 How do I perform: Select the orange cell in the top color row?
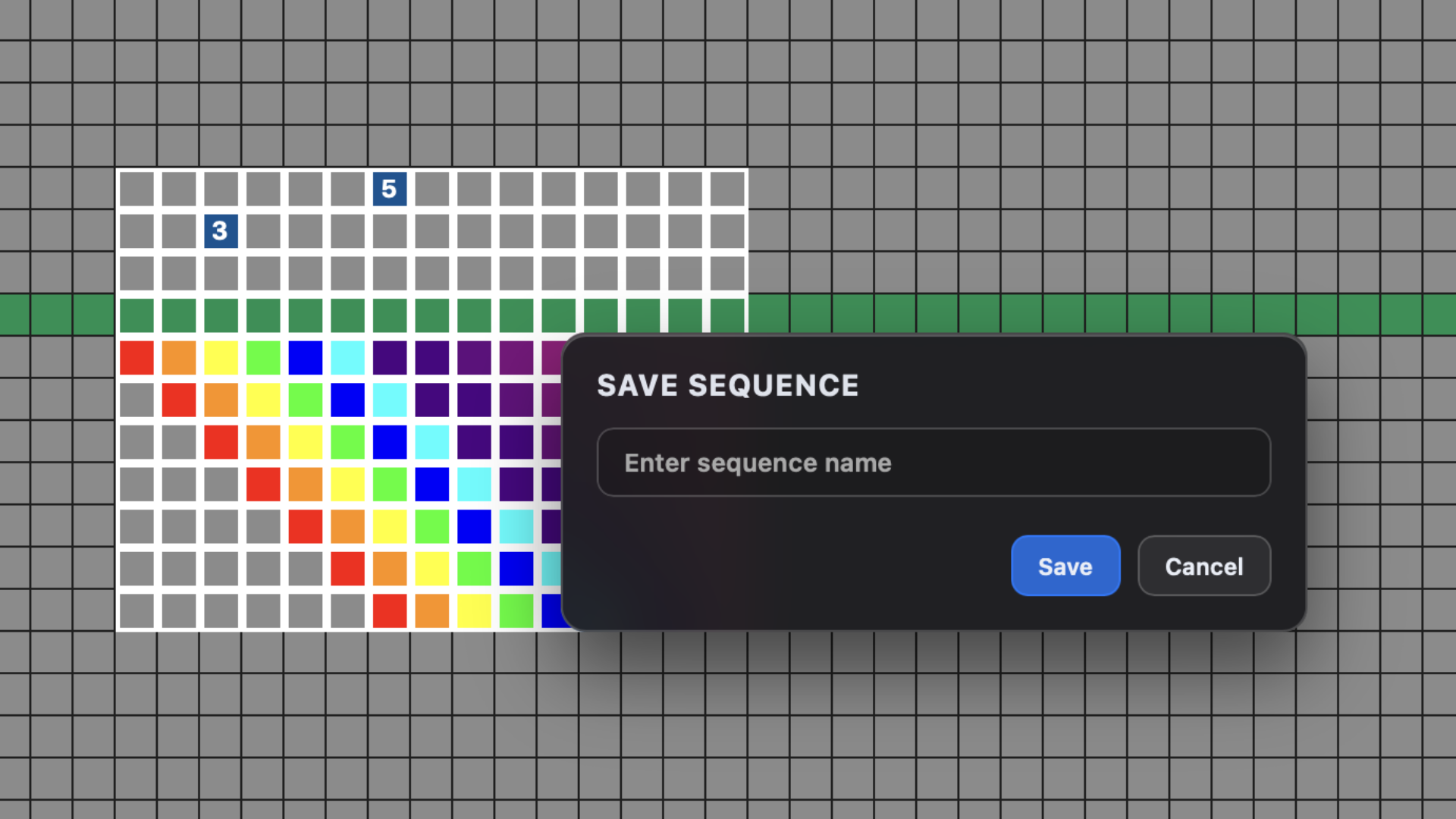tap(178, 357)
